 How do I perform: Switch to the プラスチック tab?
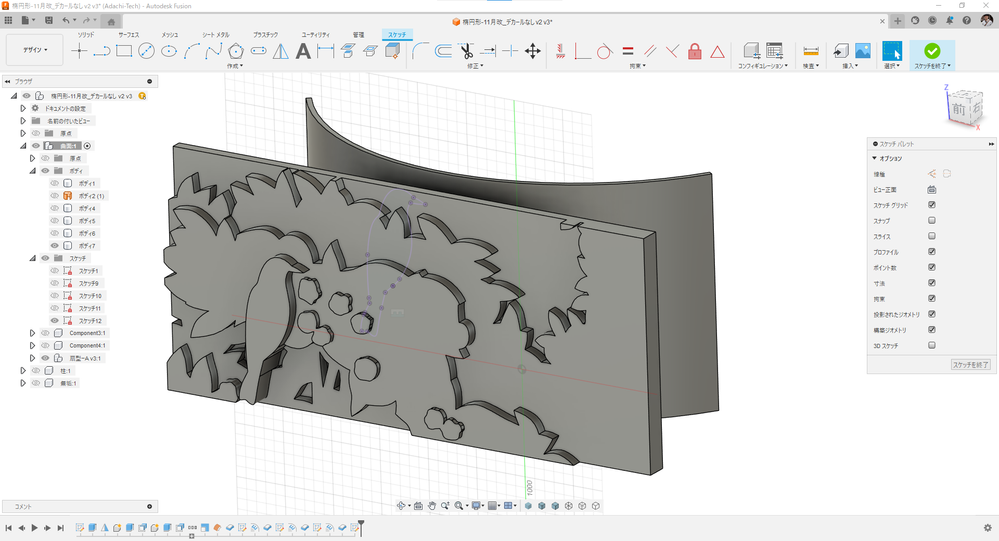pos(266,34)
